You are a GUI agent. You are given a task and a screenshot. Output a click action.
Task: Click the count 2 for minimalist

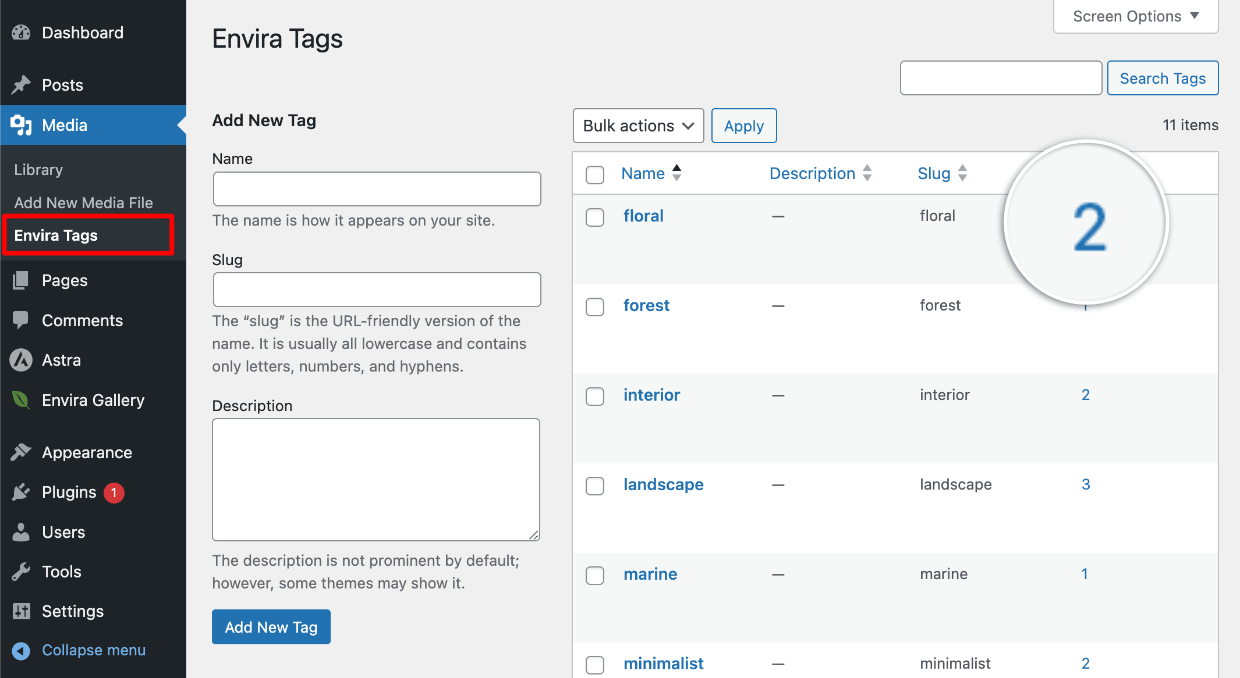coord(1086,663)
